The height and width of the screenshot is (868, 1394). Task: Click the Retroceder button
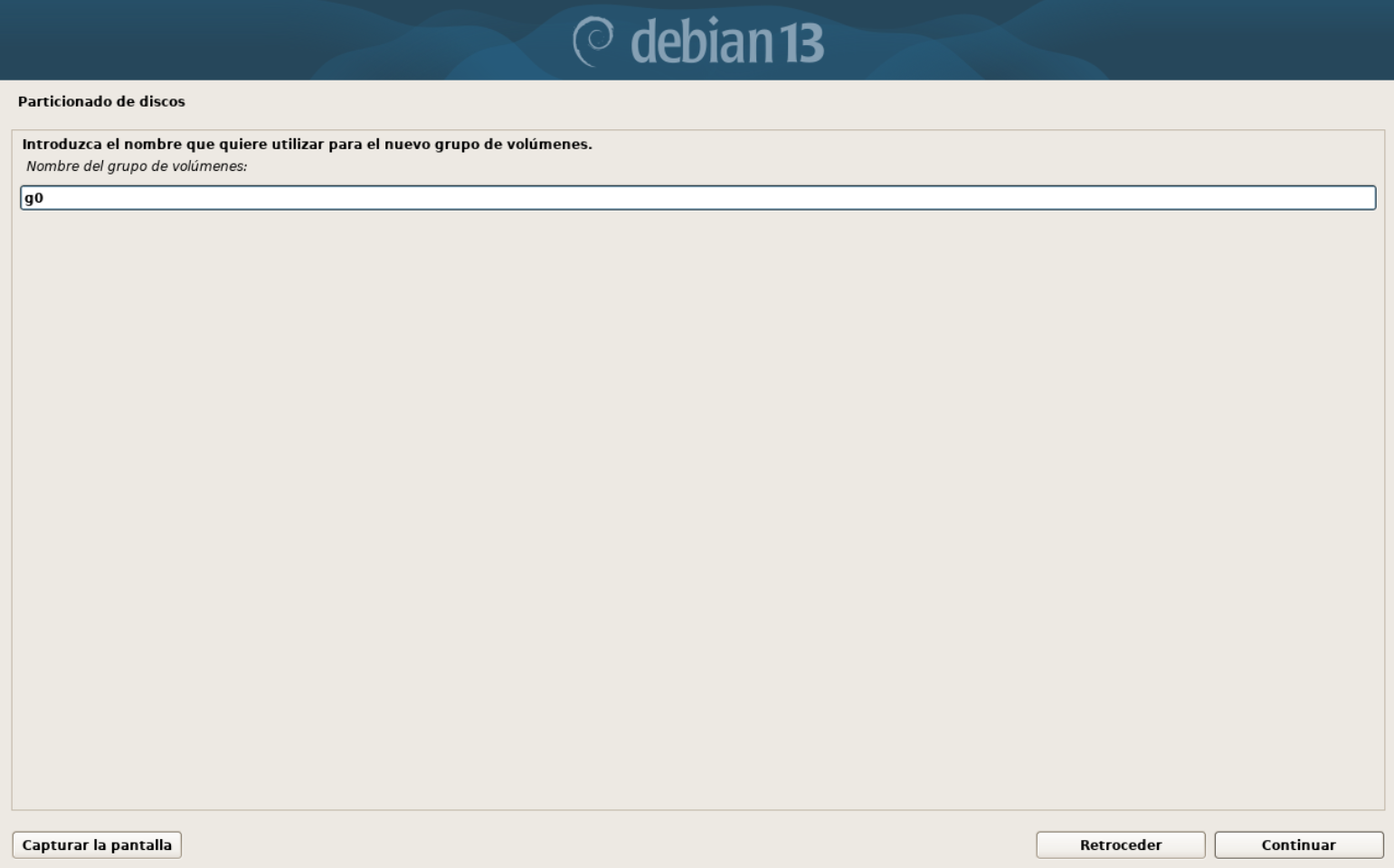pyautogui.click(x=1120, y=844)
